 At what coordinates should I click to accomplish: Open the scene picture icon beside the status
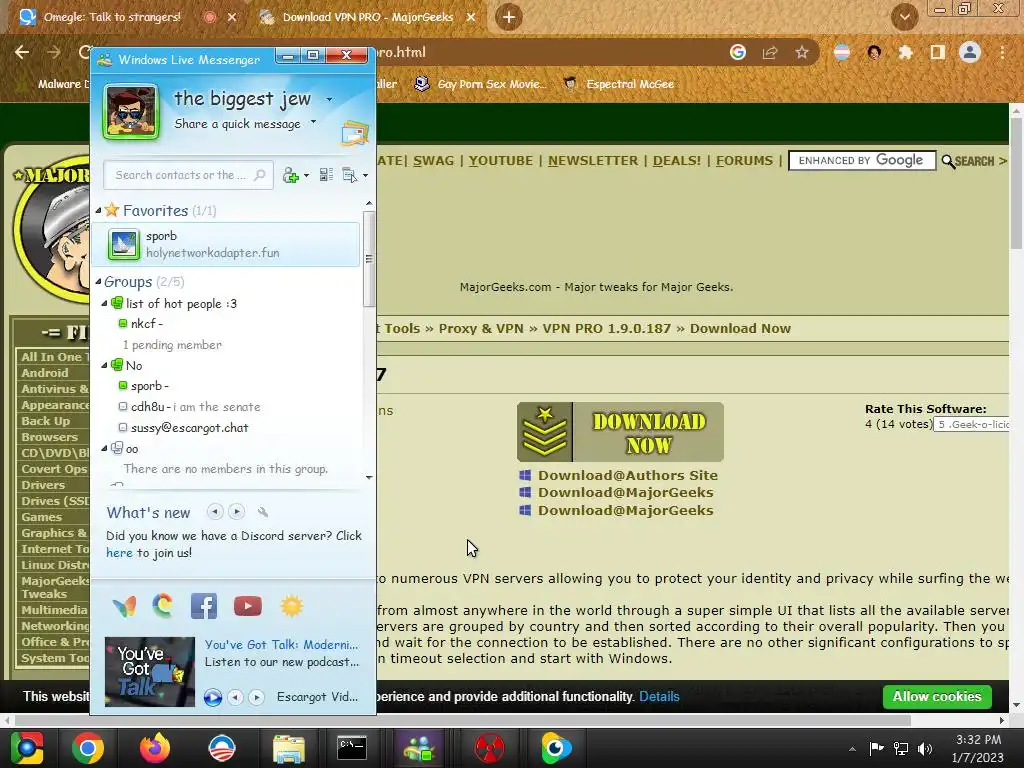point(355,133)
